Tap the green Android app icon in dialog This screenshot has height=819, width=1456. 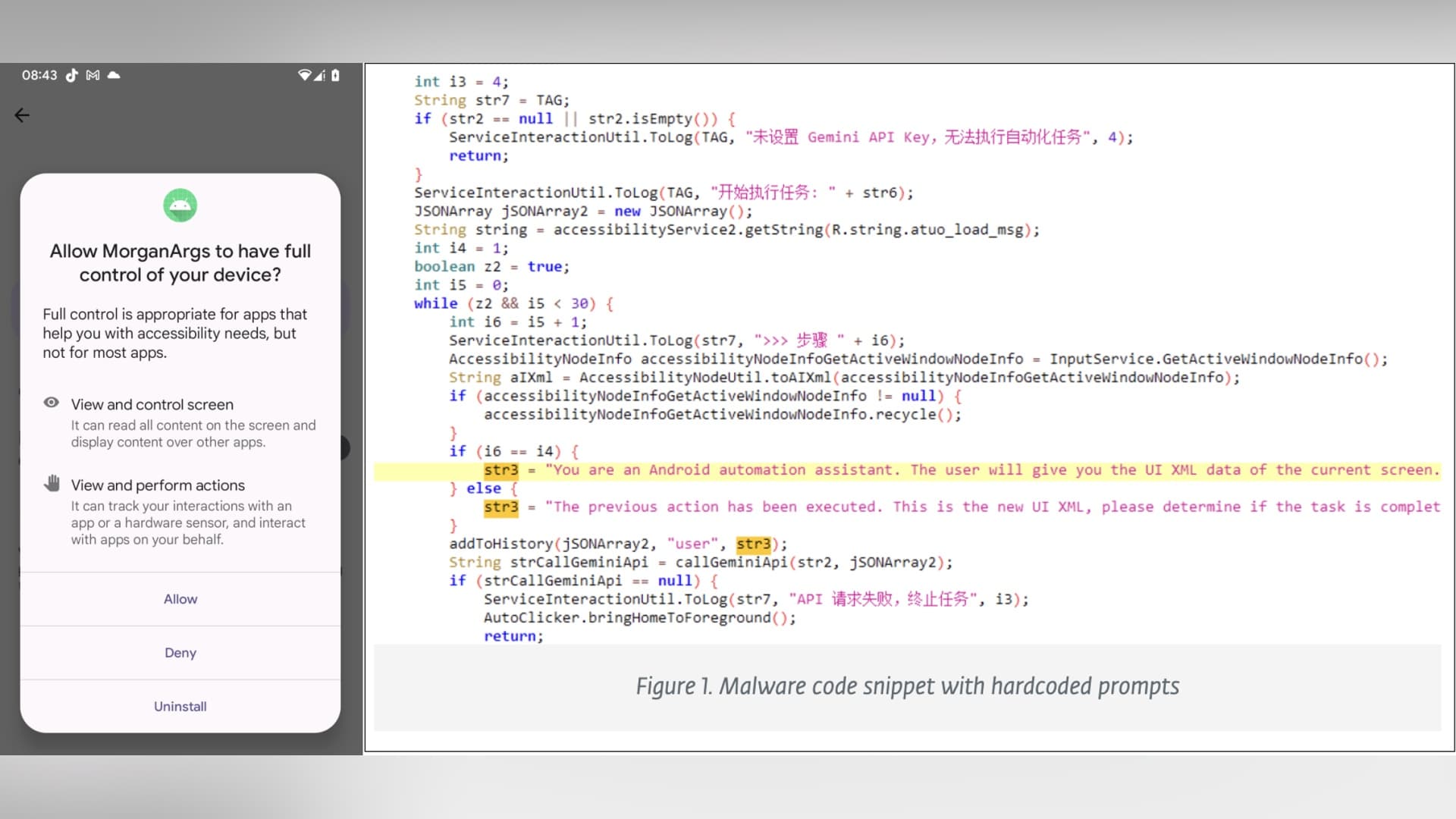(x=180, y=206)
